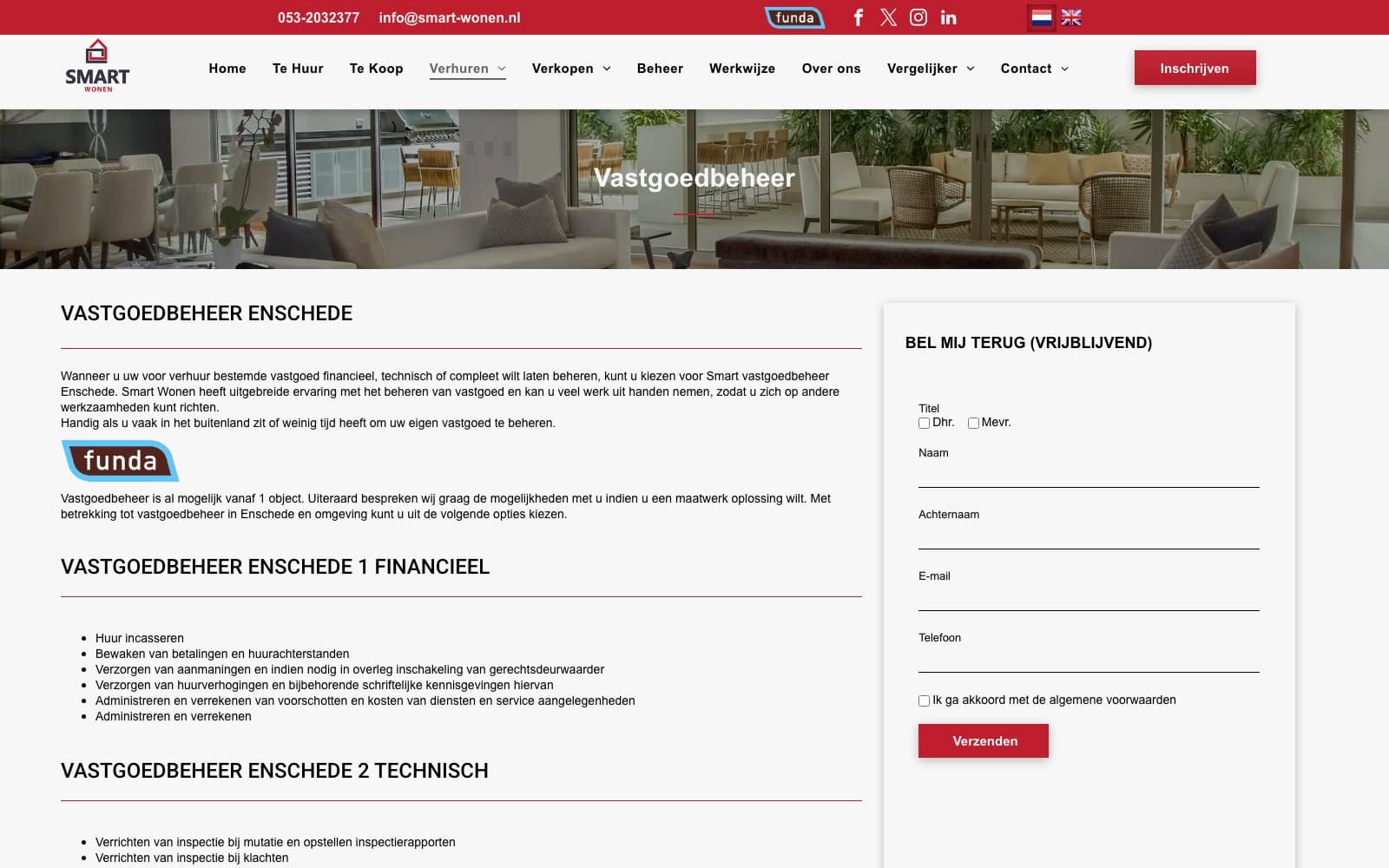Go to the Home menu item
Screen dimensions: 1389x868
point(227,69)
